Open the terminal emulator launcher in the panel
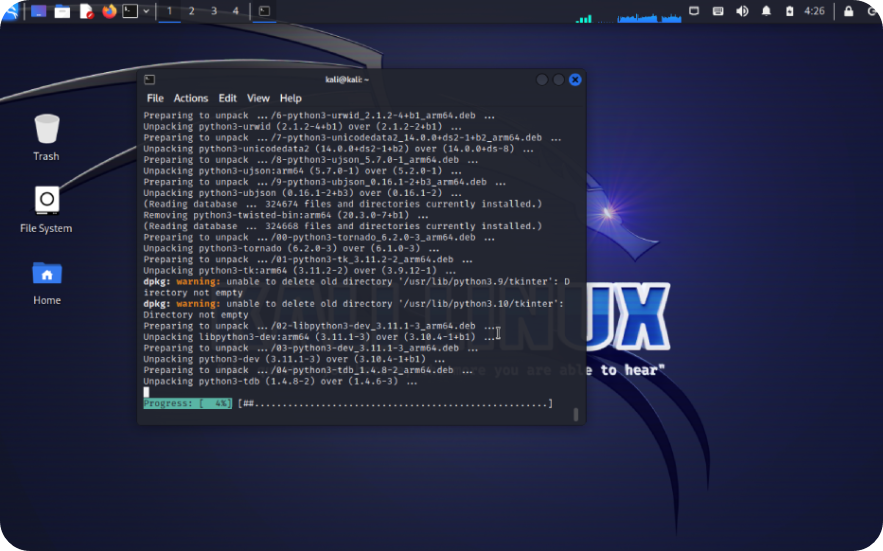The width and height of the screenshot is (883, 551). (130, 11)
